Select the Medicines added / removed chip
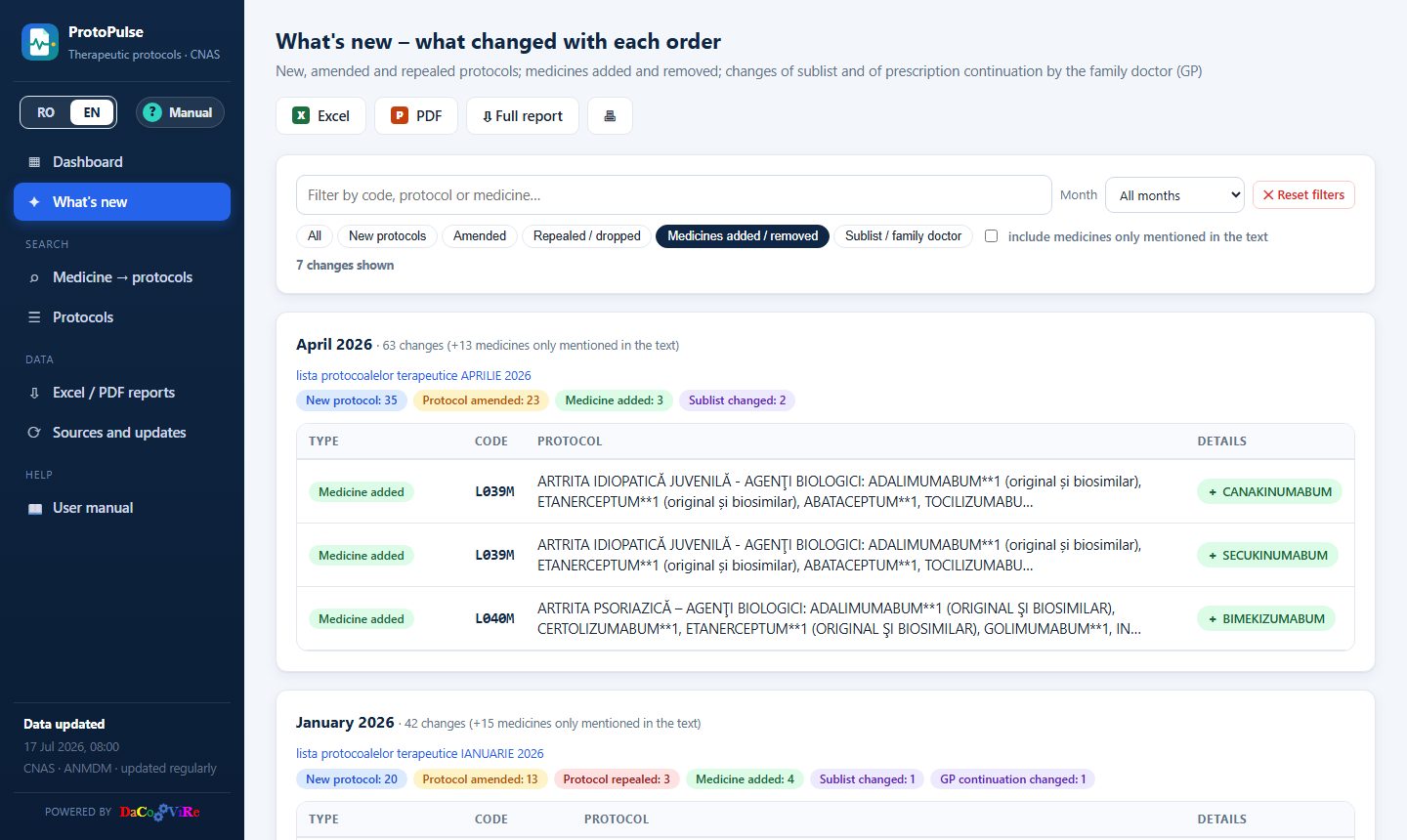Image resolution: width=1407 pixels, height=840 pixels. [x=743, y=236]
